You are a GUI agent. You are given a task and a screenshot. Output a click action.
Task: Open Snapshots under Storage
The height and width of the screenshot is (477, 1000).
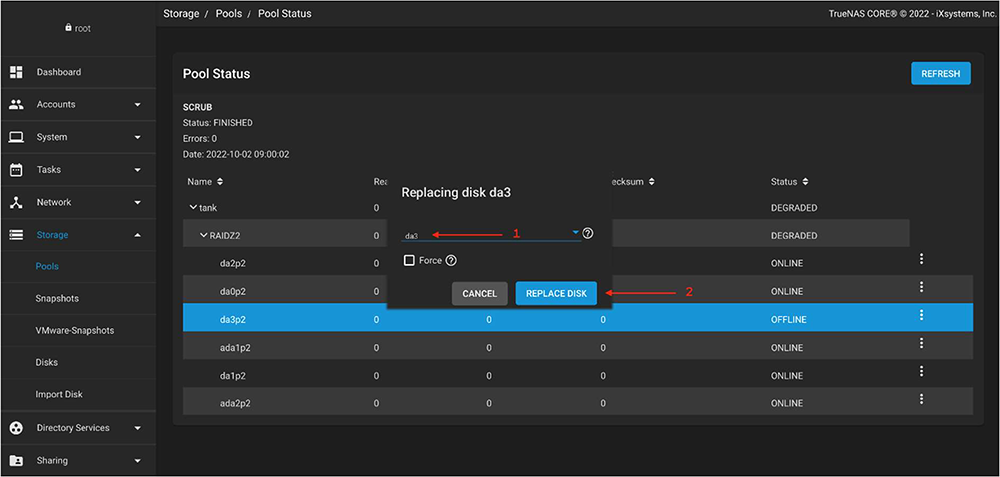click(57, 298)
